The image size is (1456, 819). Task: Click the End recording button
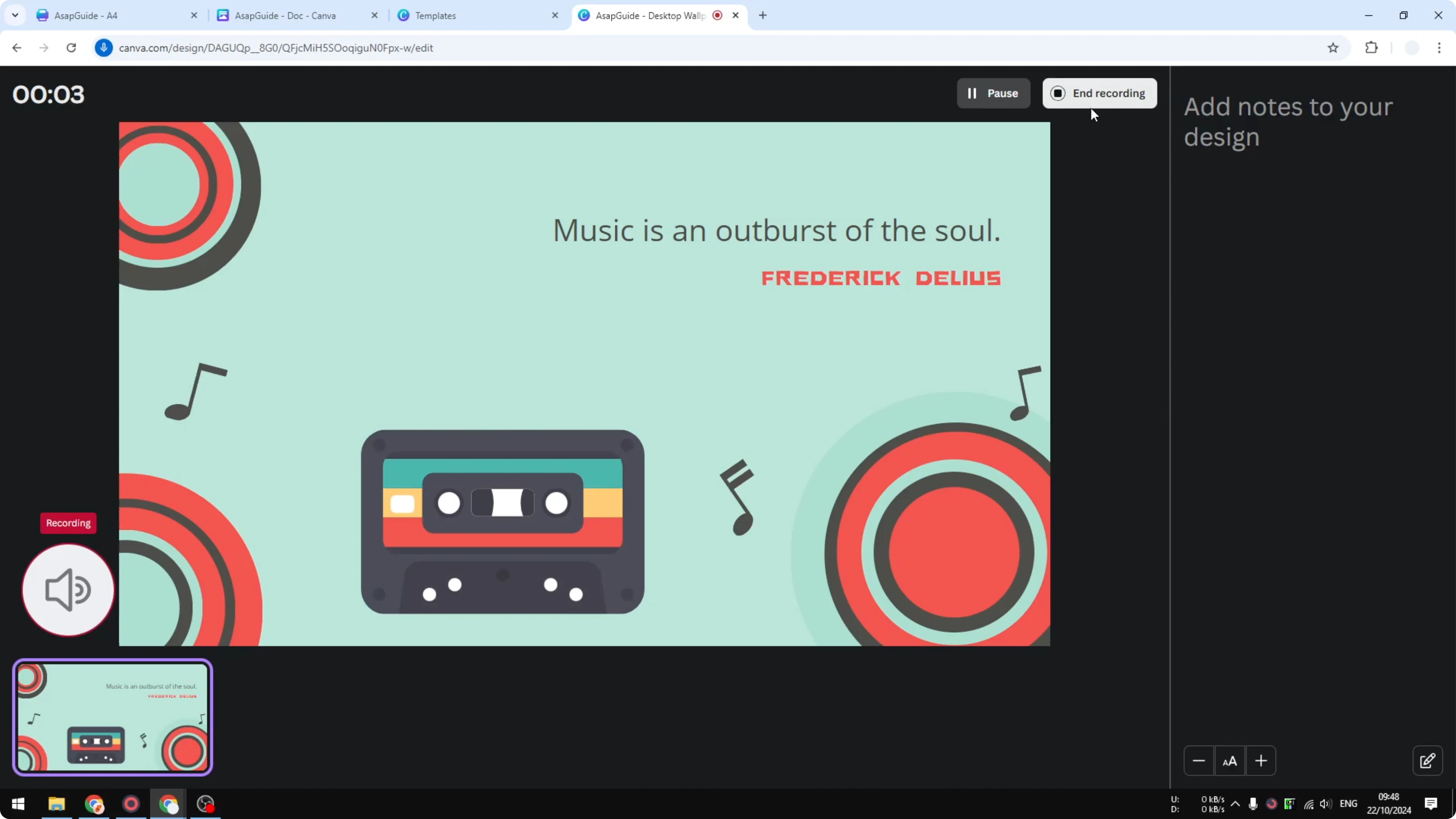tap(1099, 93)
